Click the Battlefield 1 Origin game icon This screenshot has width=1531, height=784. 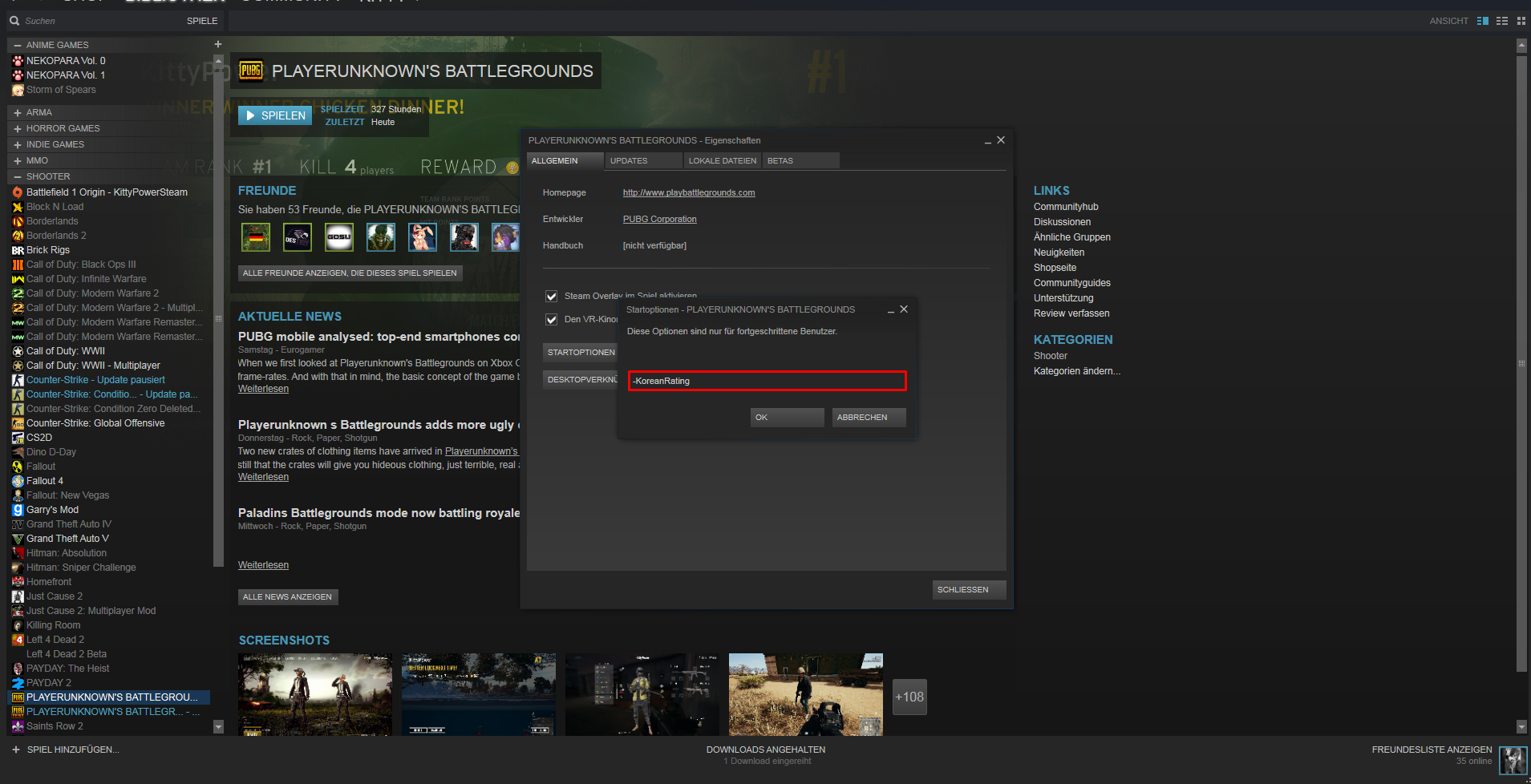point(18,192)
